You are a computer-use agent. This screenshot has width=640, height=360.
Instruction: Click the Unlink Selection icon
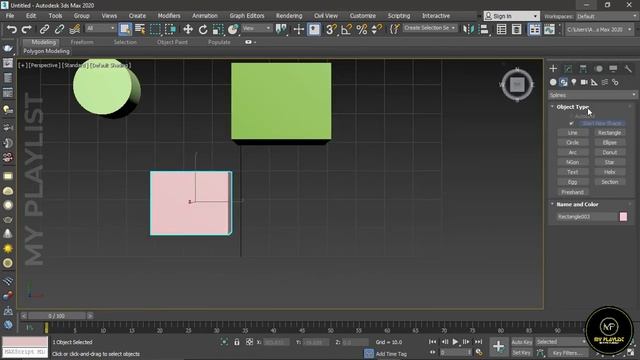(x=59, y=29)
